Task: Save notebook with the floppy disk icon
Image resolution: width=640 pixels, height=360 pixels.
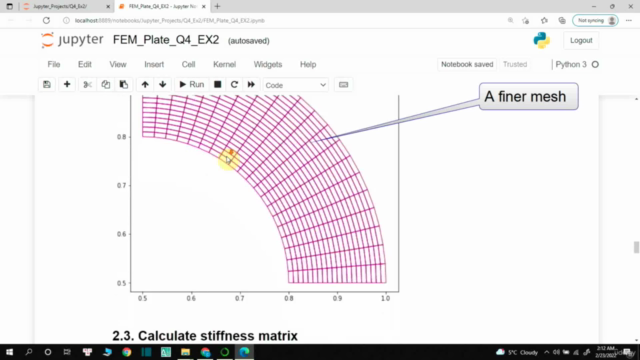Action: point(47,84)
